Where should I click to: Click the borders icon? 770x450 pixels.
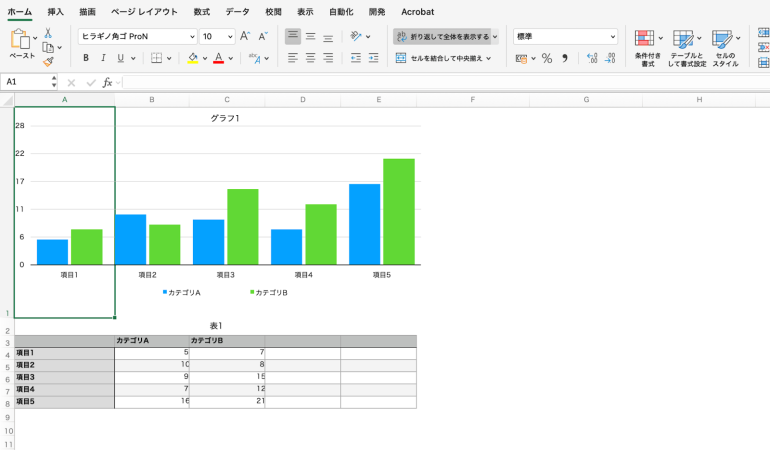(x=156, y=58)
